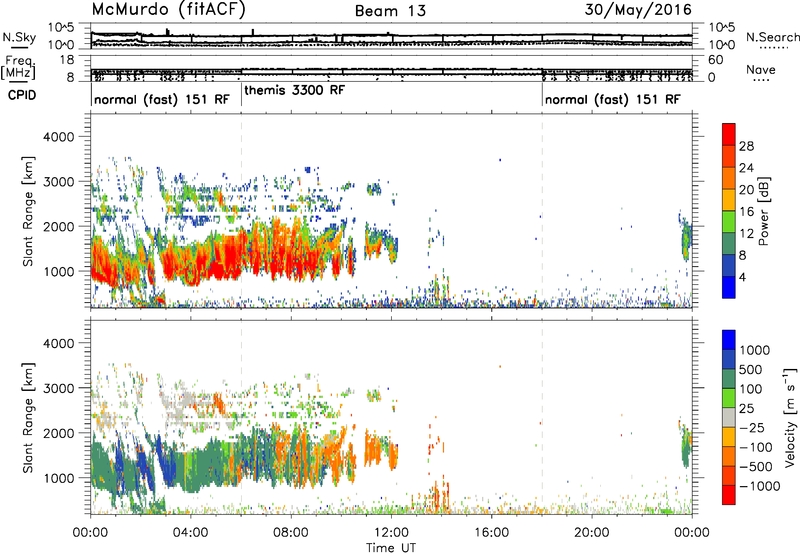Viewport: 800px width, 554px height.
Task: Click the '18' left tick of frequency panel
Action: (67, 60)
